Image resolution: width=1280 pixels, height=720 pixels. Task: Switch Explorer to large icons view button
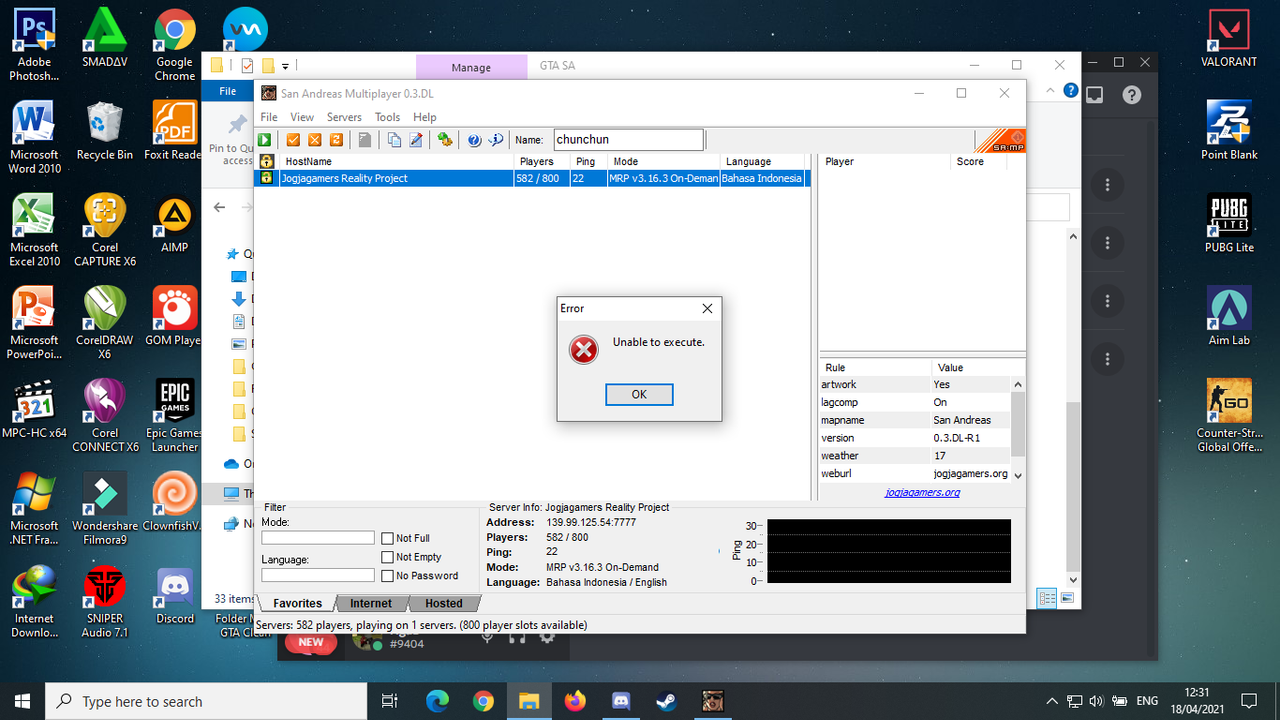click(x=1067, y=598)
